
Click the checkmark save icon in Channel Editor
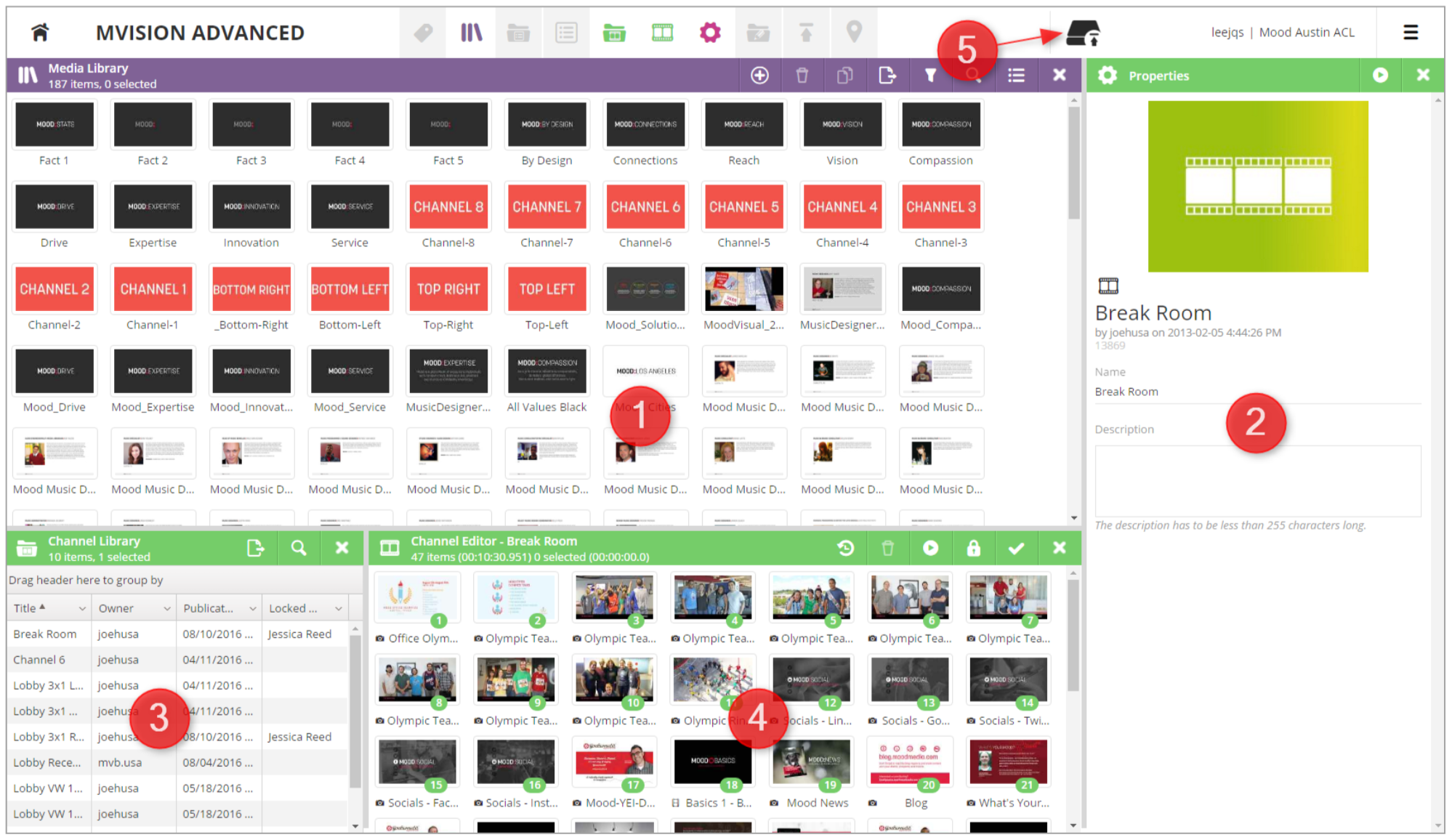click(x=1016, y=548)
